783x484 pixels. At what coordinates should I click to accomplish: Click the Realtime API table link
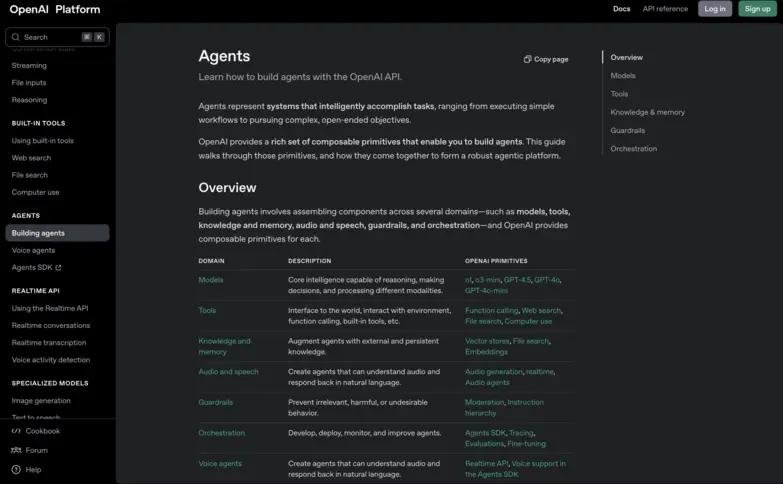click(486, 464)
